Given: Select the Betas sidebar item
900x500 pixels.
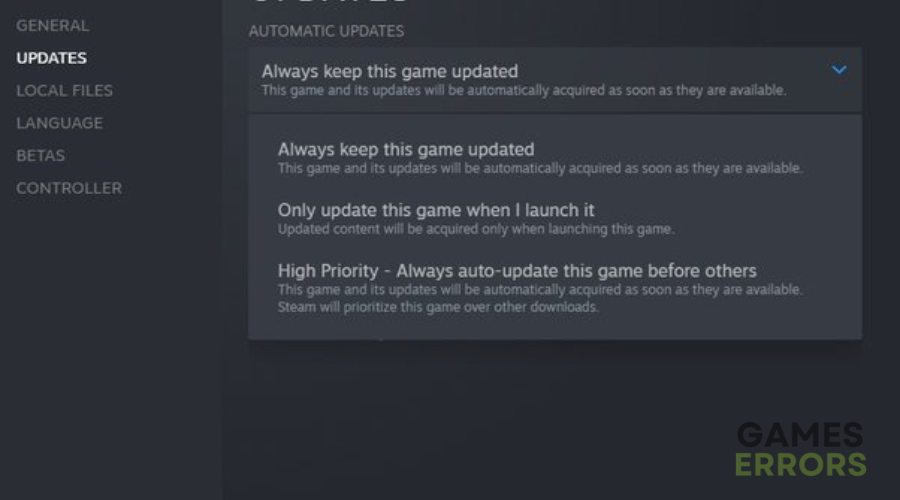Looking at the screenshot, I should (x=40, y=156).
